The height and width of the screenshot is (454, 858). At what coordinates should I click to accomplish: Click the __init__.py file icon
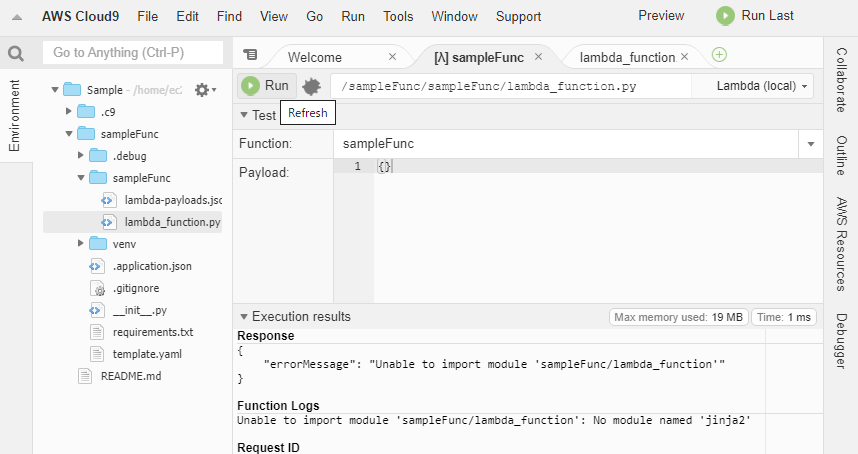coord(96,310)
